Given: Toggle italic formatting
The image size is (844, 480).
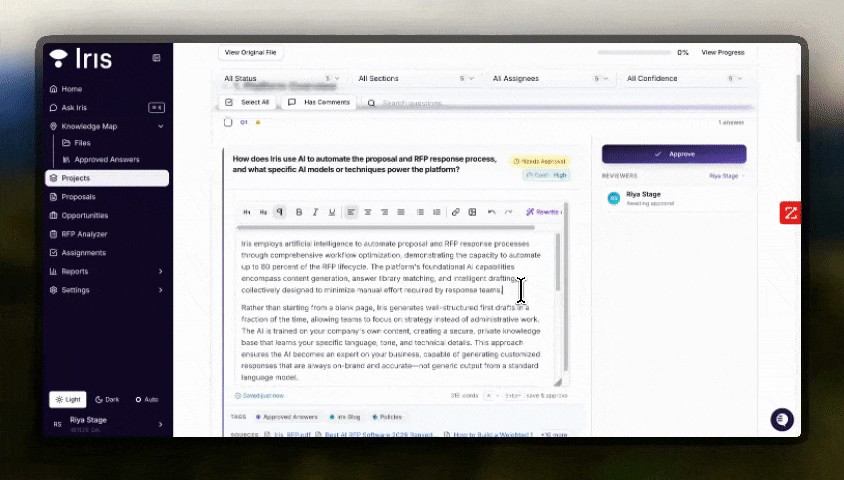Looking at the screenshot, I should pyautogui.click(x=315, y=212).
